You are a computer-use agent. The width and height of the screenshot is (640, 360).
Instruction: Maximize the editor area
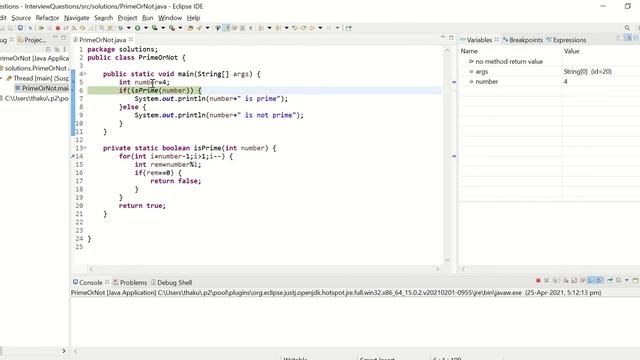[x=451, y=38]
